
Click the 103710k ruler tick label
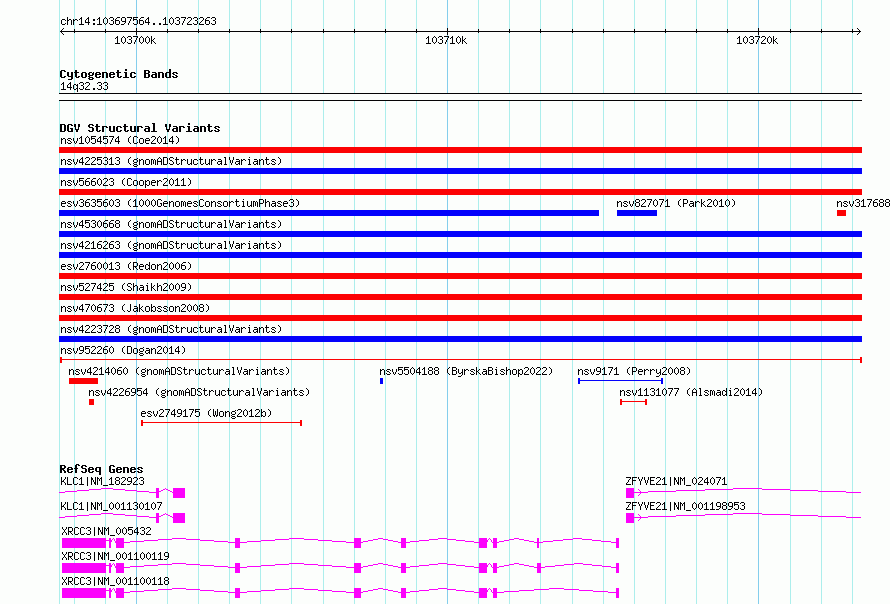click(x=446, y=40)
